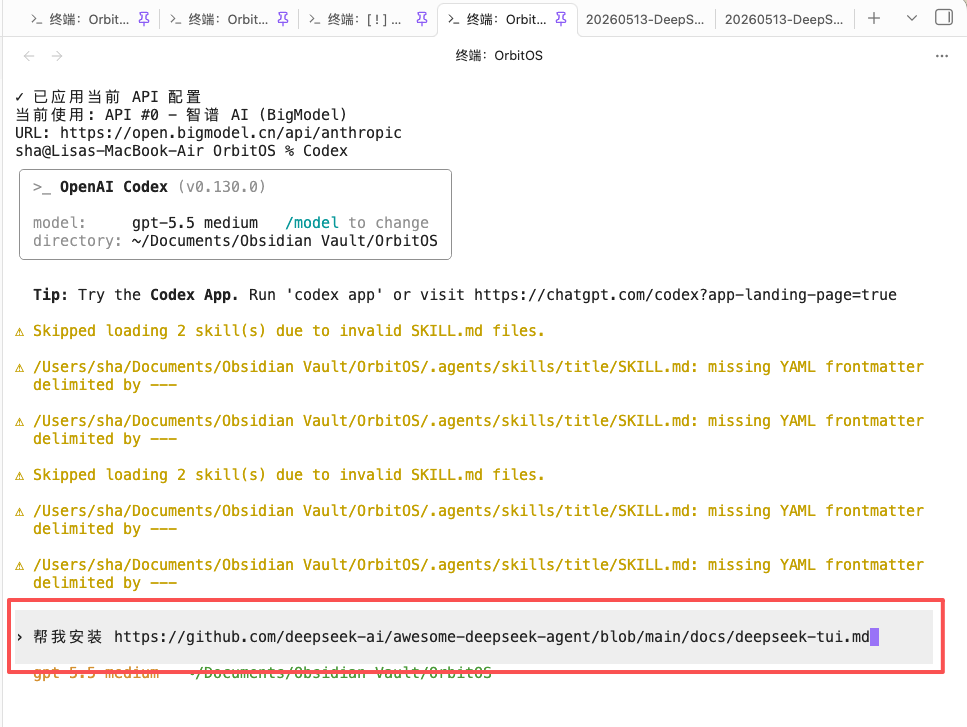967x727 pixels.
Task: Open the tab list dropdown chevron
Action: (911, 18)
